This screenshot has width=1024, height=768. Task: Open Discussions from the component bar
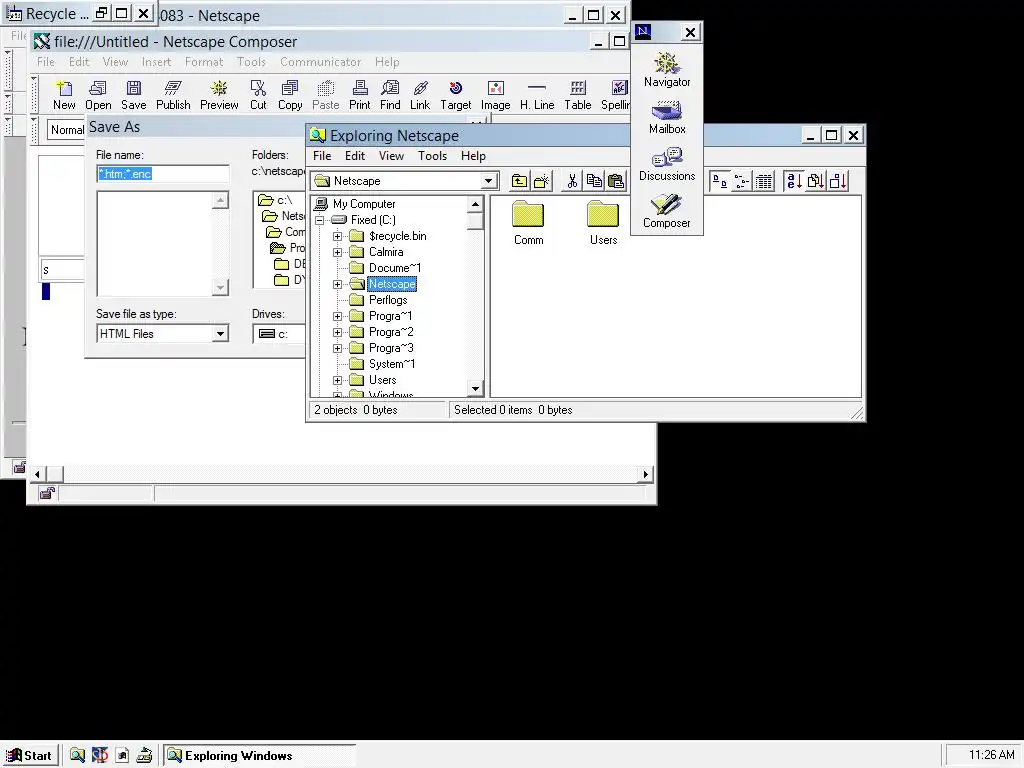tap(667, 165)
